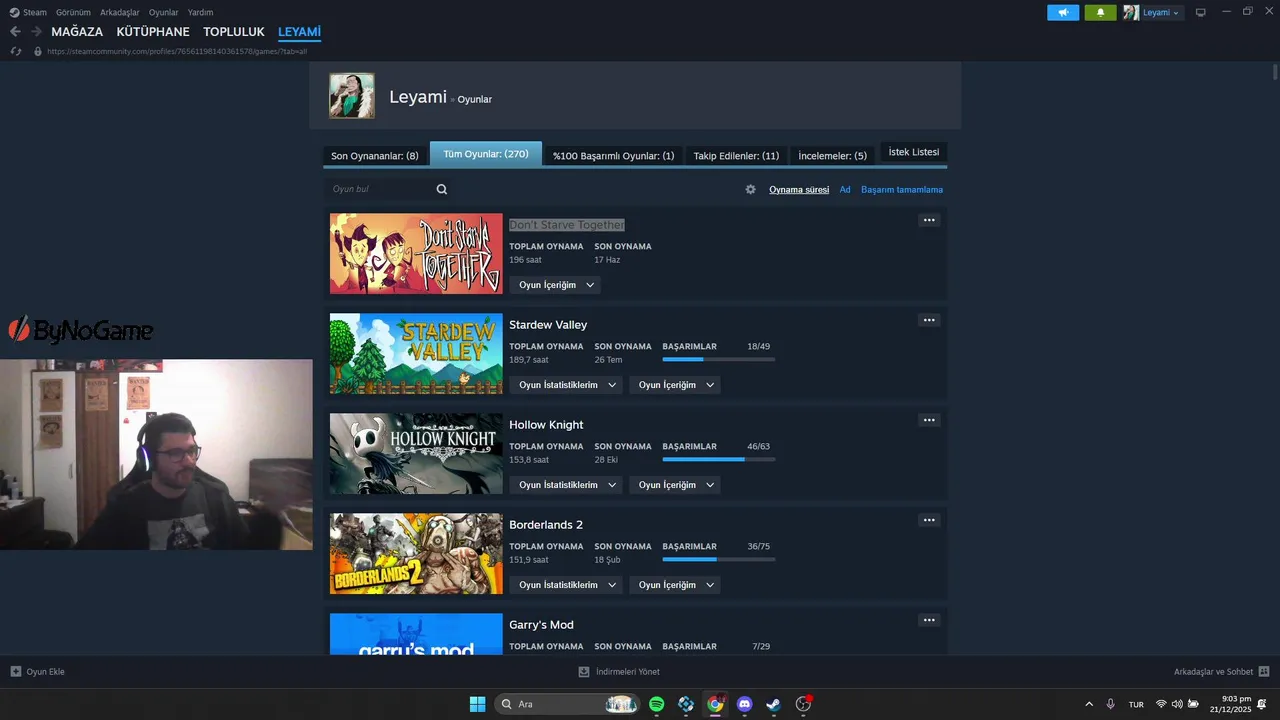
Task: Open the Stardew Valley title link
Action: (x=548, y=325)
